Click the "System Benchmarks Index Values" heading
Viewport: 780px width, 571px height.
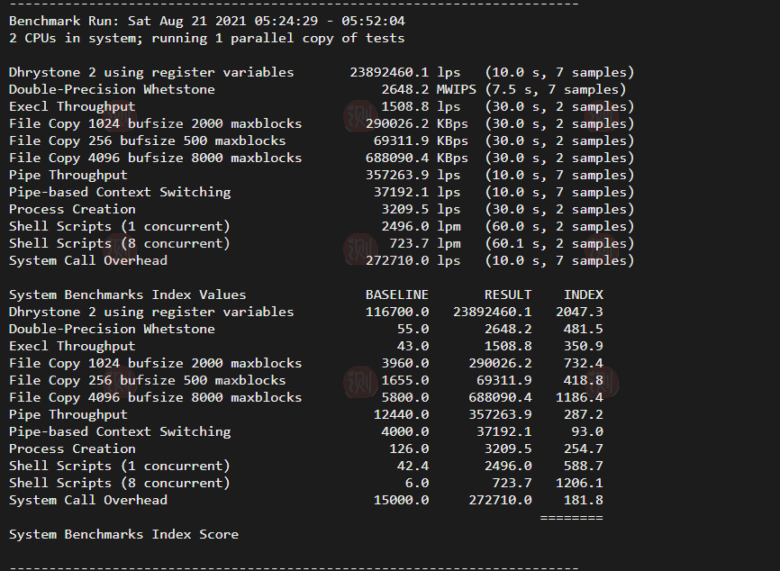[127, 295]
